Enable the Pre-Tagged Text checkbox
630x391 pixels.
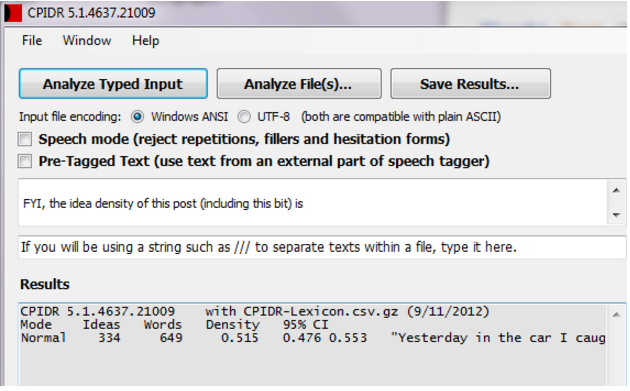click(x=25, y=161)
